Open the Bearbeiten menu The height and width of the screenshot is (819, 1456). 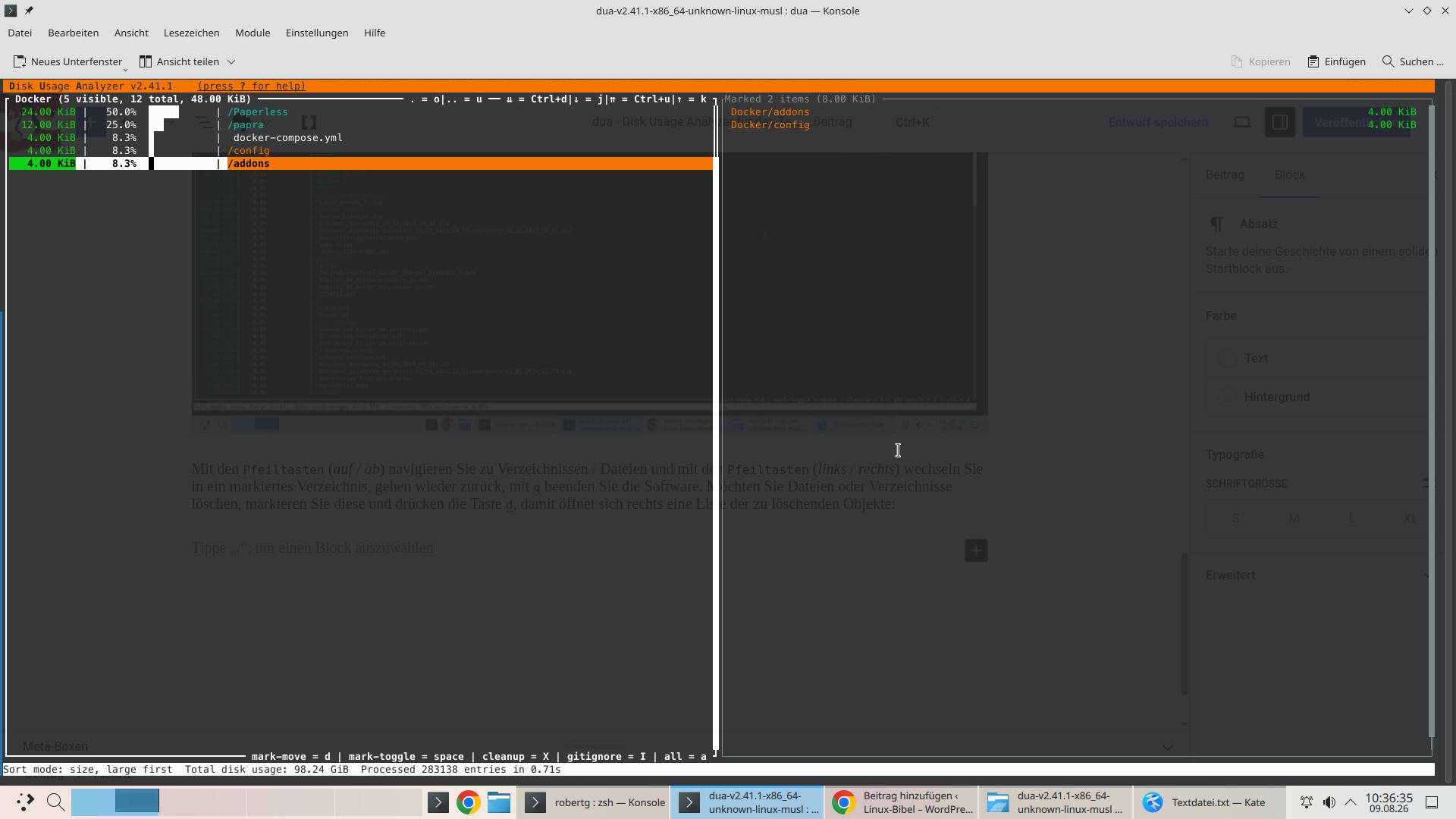click(x=73, y=33)
